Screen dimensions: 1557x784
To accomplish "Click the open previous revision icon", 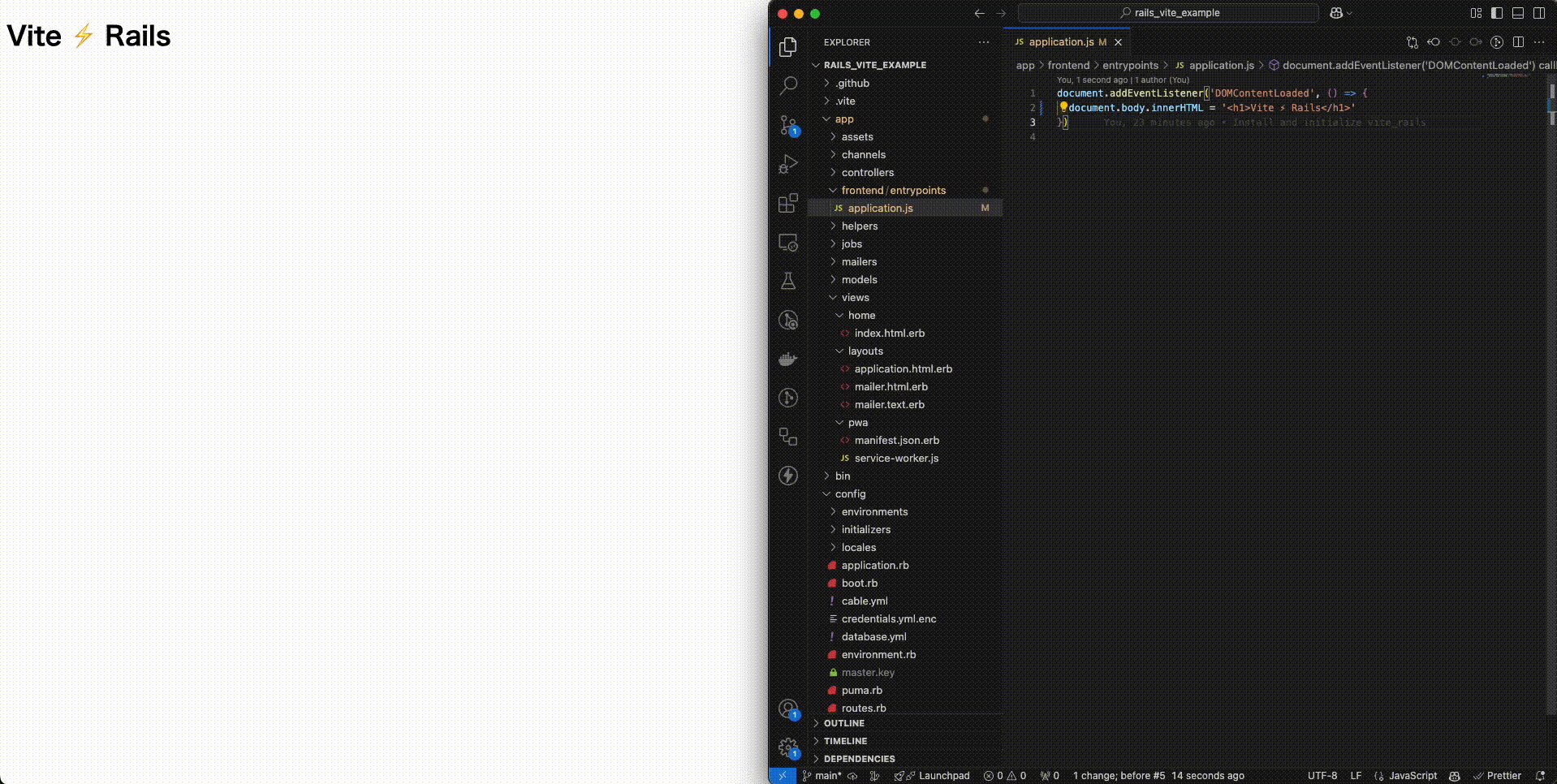I will coord(1434,42).
